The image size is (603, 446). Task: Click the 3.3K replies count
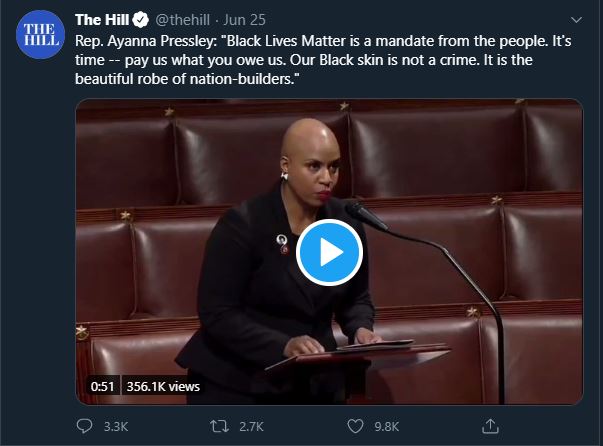pyautogui.click(x=116, y=426)
